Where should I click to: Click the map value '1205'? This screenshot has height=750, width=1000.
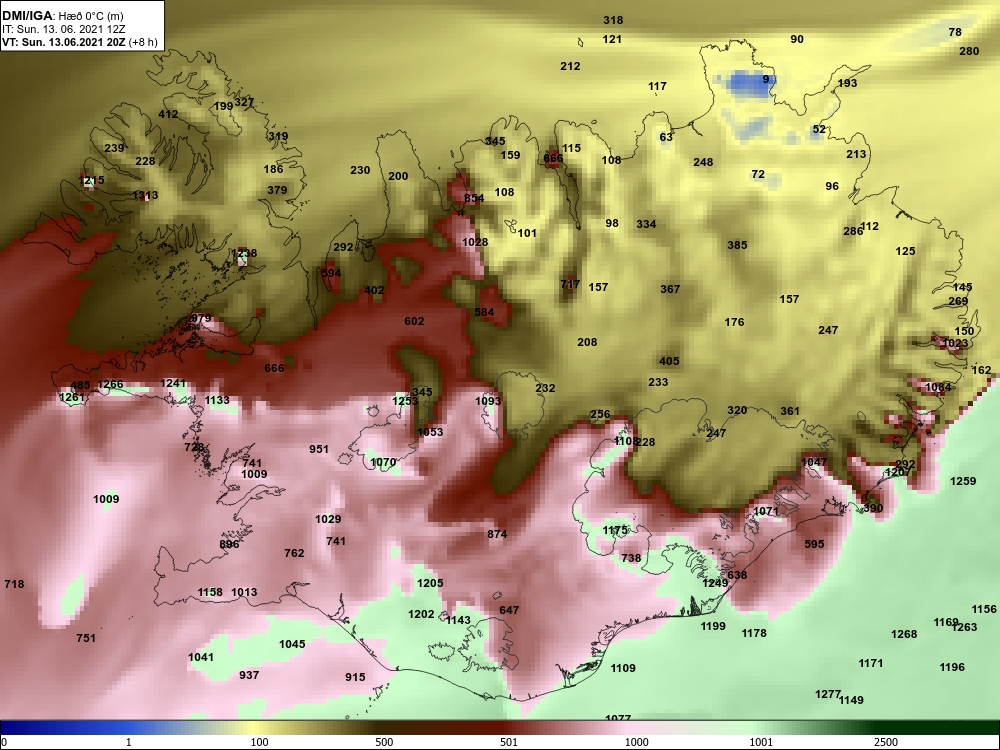(430, 584)
